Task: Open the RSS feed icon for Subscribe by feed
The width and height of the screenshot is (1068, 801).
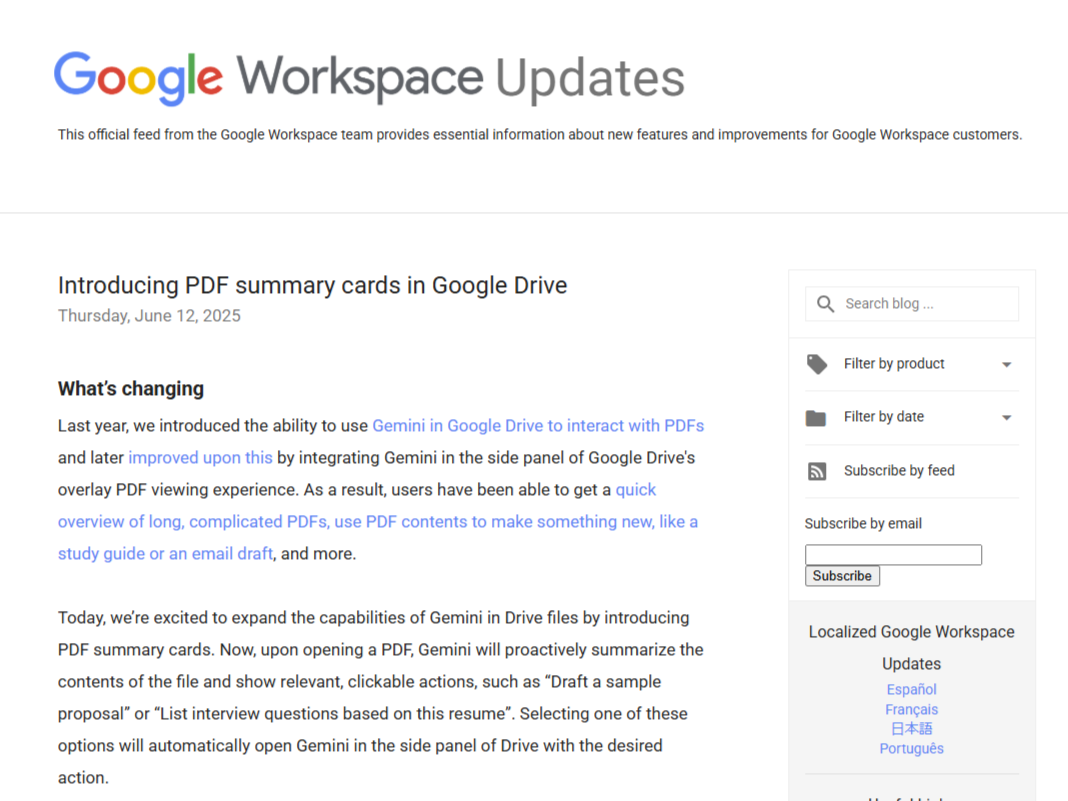Action: [x=816, y=470]
